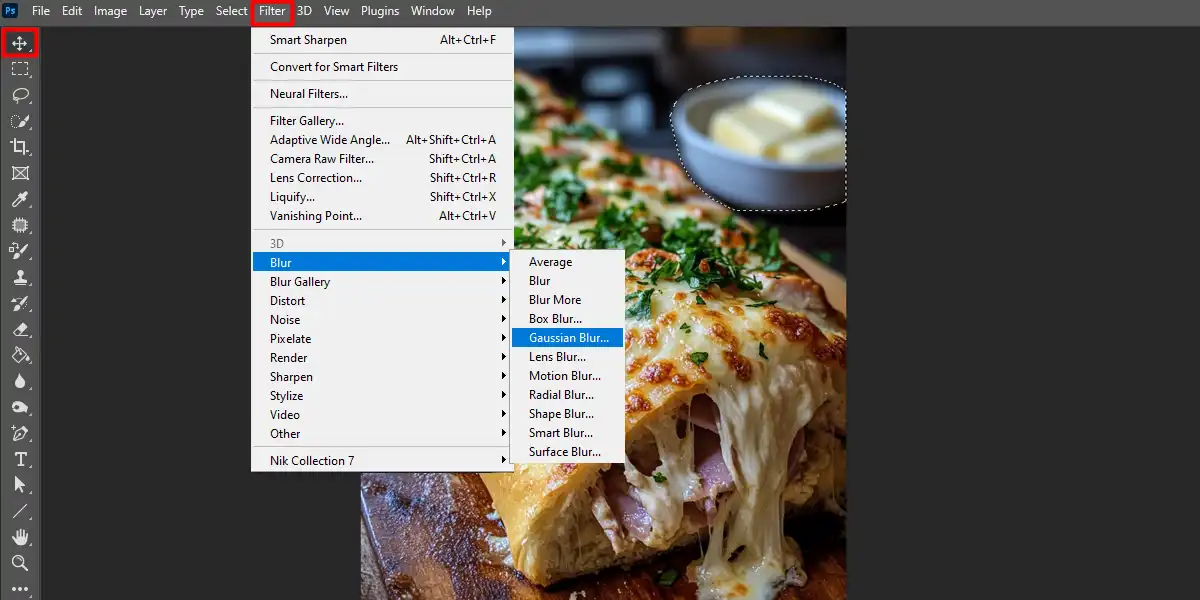Open the Layer menu
This screenshot has width=1200, height=600.
click(153, 11)
